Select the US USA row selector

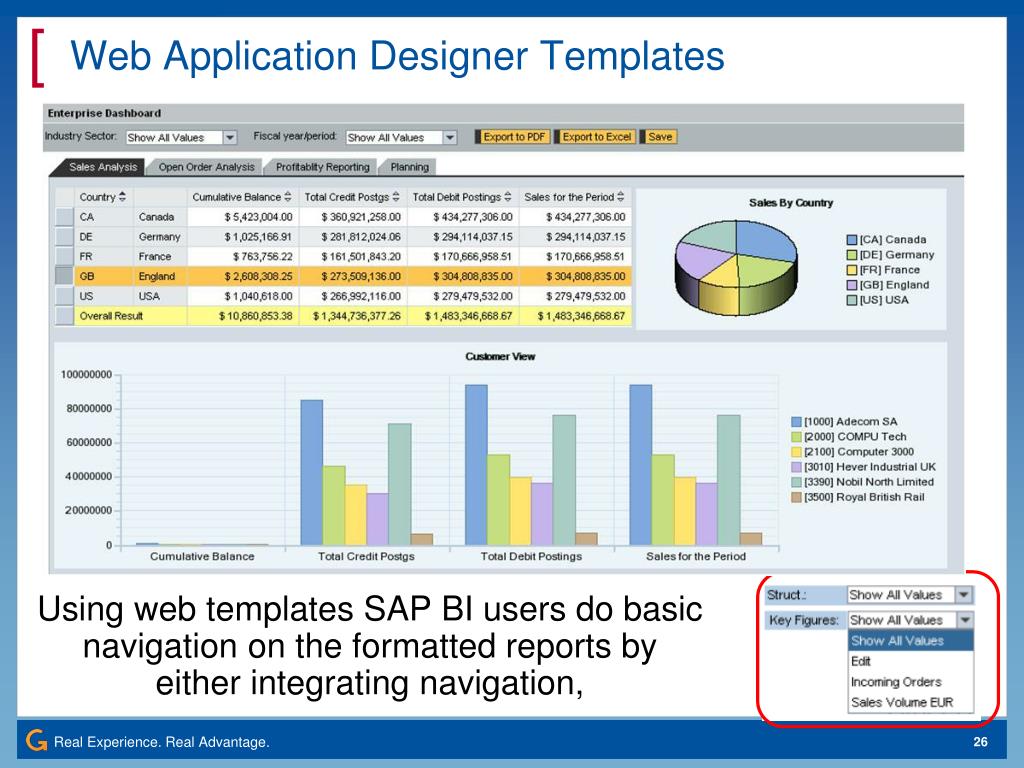pos(64,296)
